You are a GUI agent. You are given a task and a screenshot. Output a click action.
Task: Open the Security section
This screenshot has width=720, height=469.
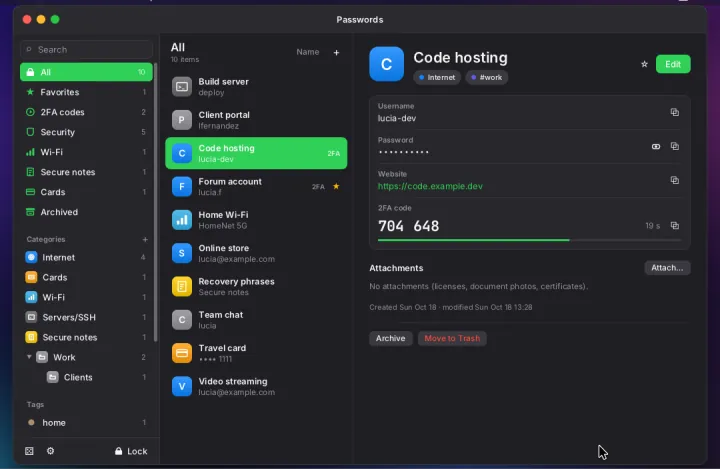pos(86,132)
